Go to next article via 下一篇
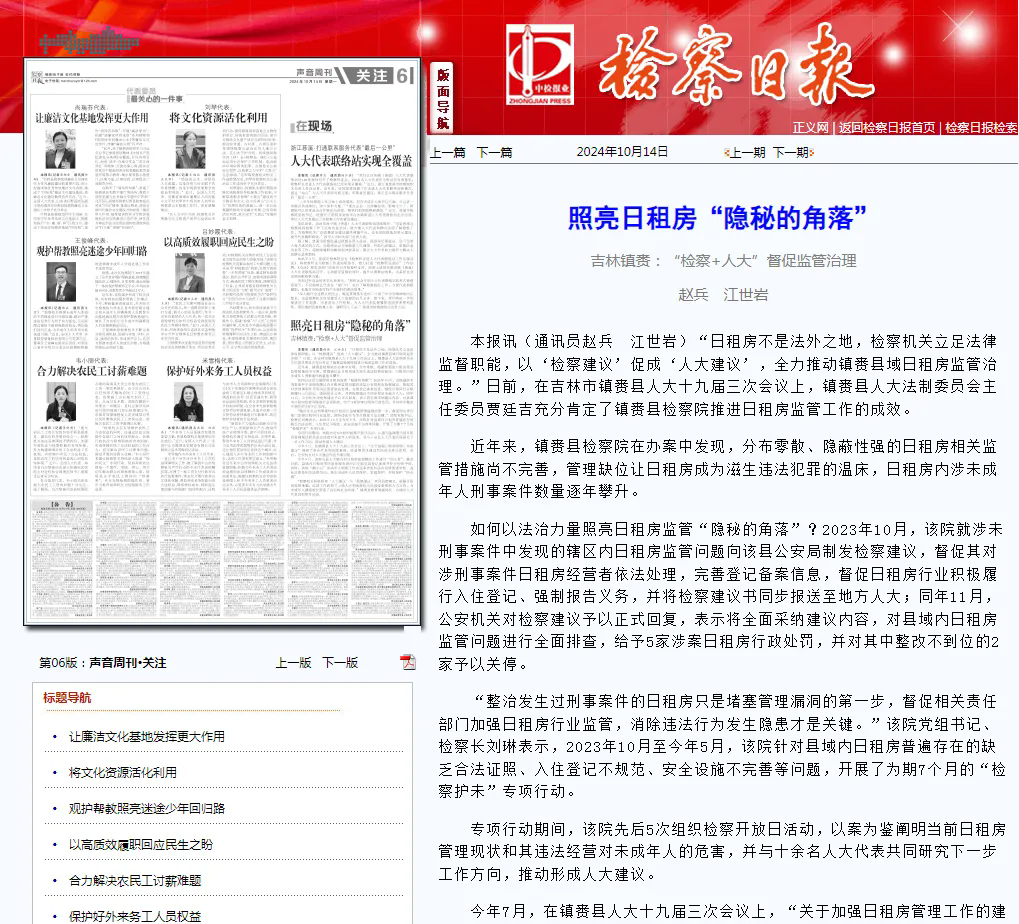 pyautogui.click(x=497, y=152)
